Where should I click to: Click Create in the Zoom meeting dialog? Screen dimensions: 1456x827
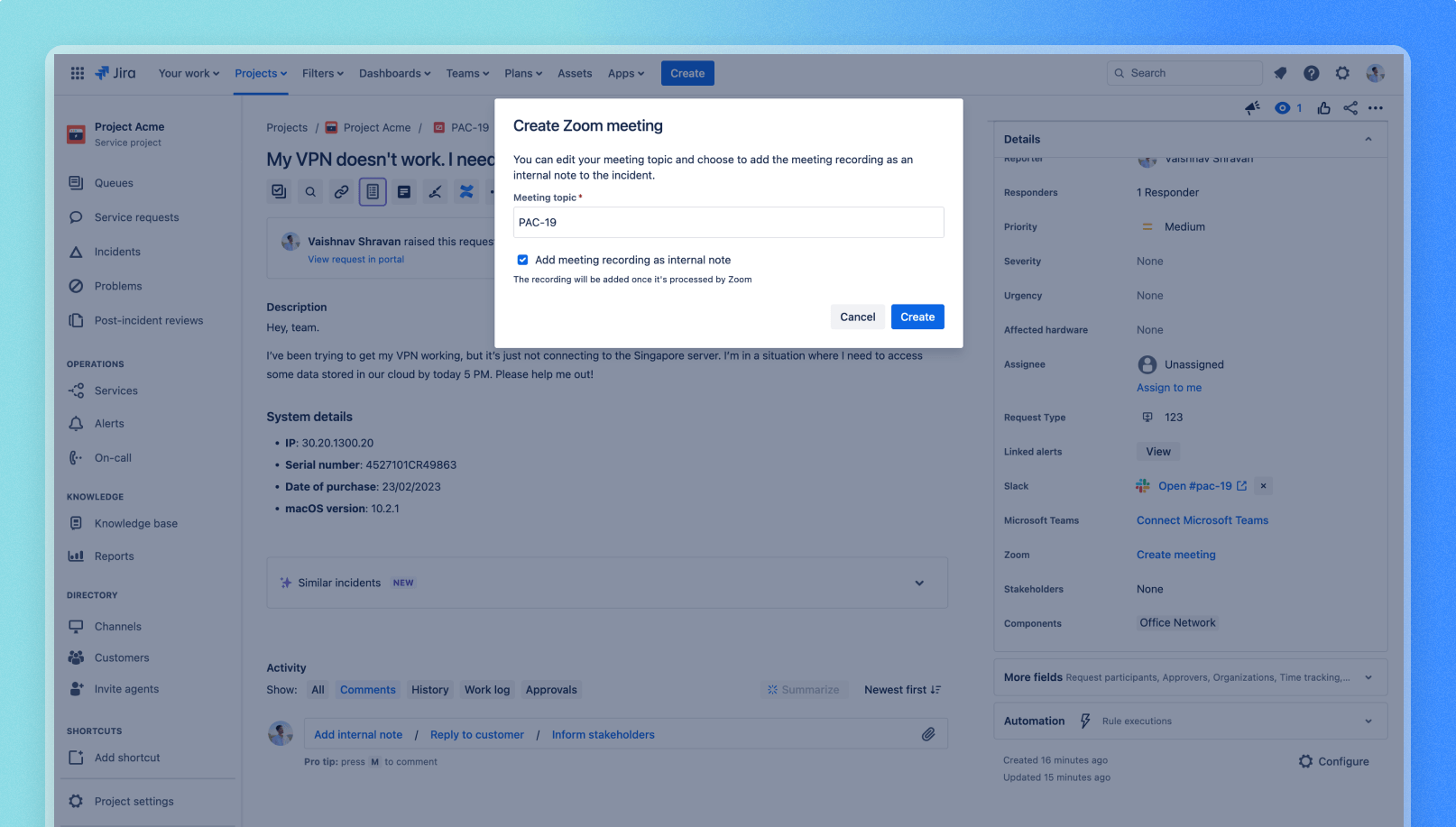point(917,317)
